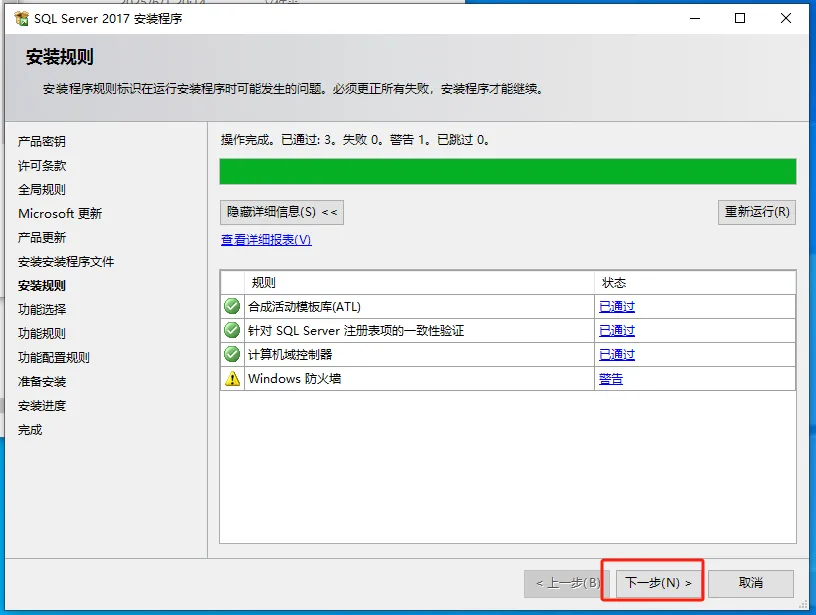
Task: Click the 合成活动模板库(ATL) rule name
Action: point(304,306)
